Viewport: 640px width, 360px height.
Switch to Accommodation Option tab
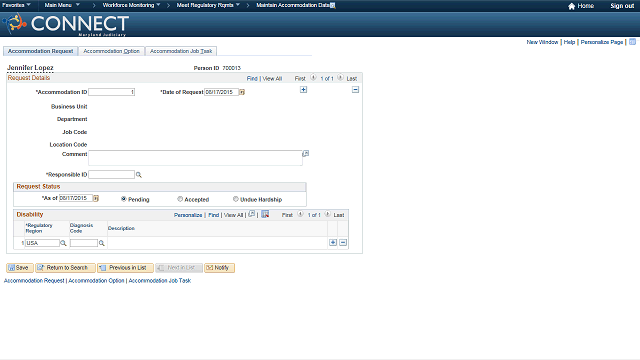pos(111,51)
